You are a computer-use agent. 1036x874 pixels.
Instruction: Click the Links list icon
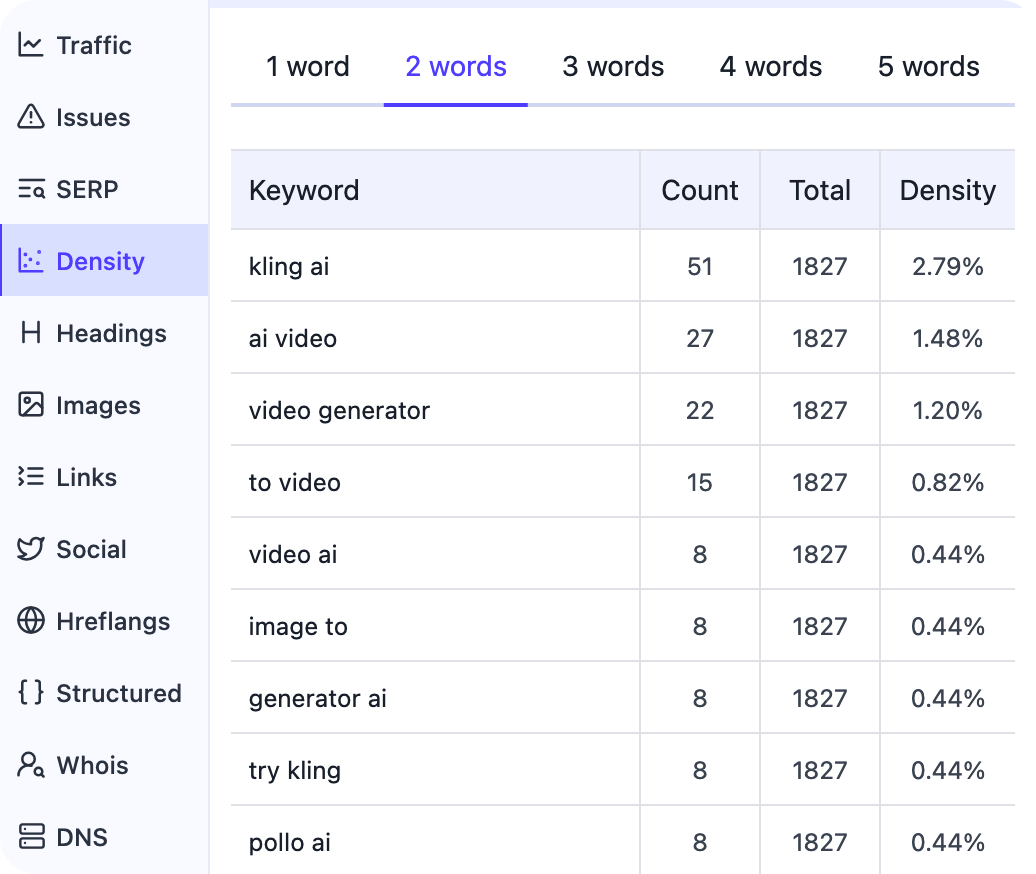(x=30, y=477)
